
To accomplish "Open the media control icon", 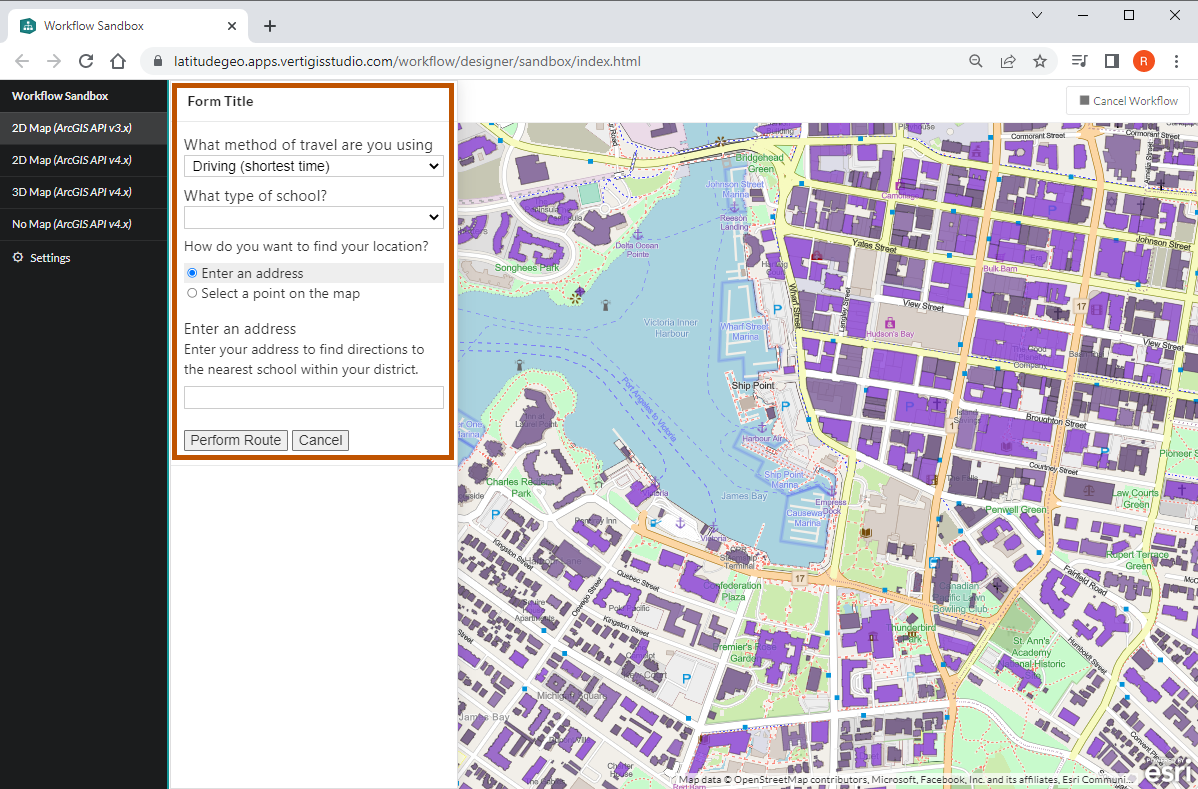I will pyautogui.click(x=1079, y=61).
